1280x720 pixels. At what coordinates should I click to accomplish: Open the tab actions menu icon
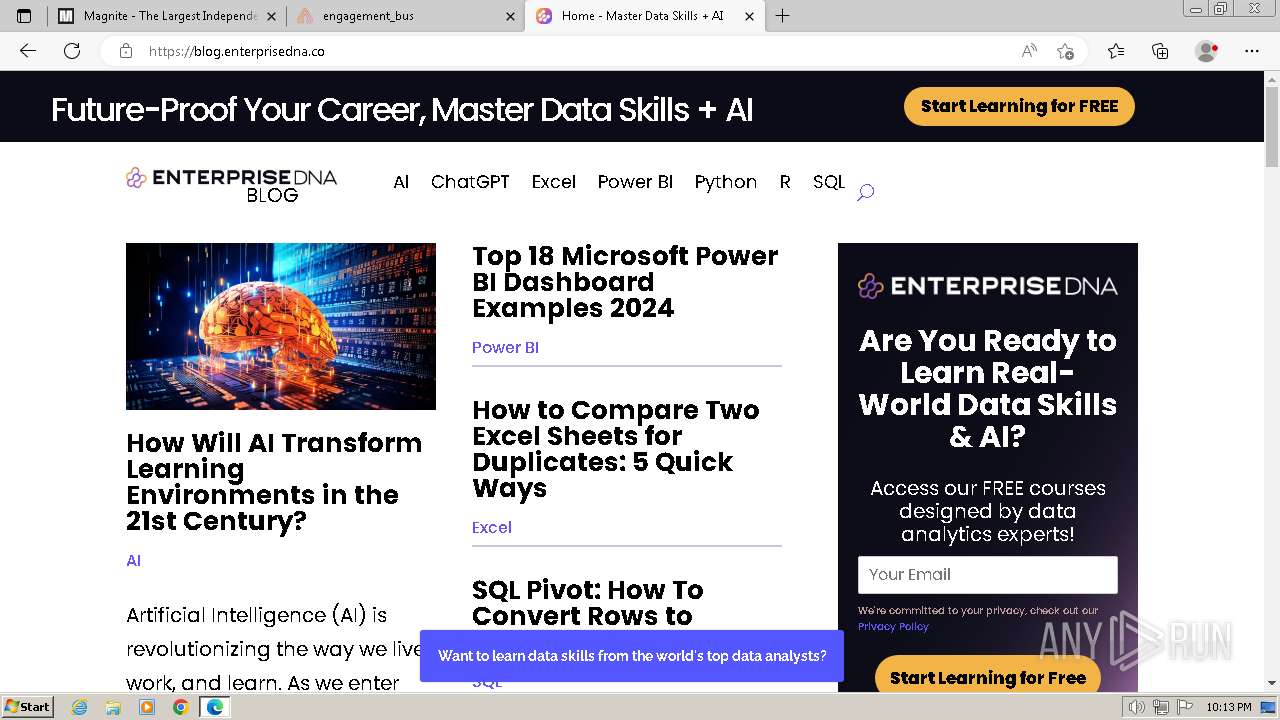24,16
